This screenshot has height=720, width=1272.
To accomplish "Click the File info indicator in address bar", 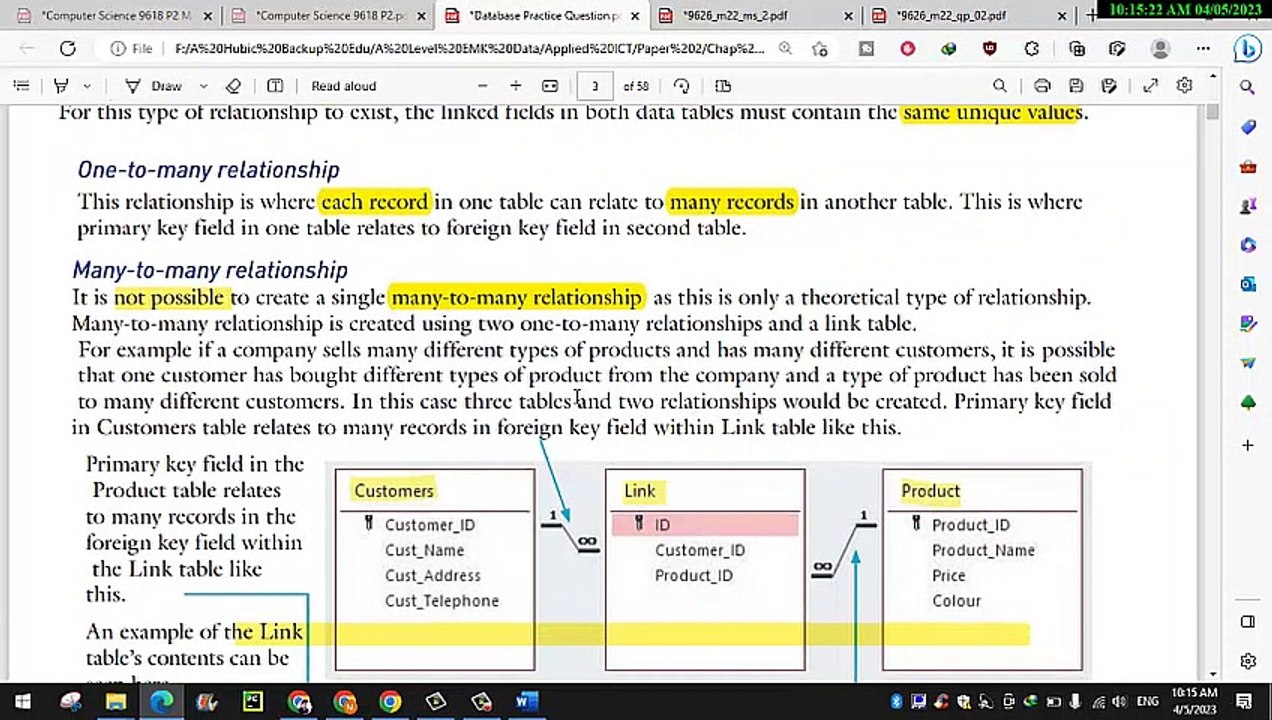I will click(131, 48).
